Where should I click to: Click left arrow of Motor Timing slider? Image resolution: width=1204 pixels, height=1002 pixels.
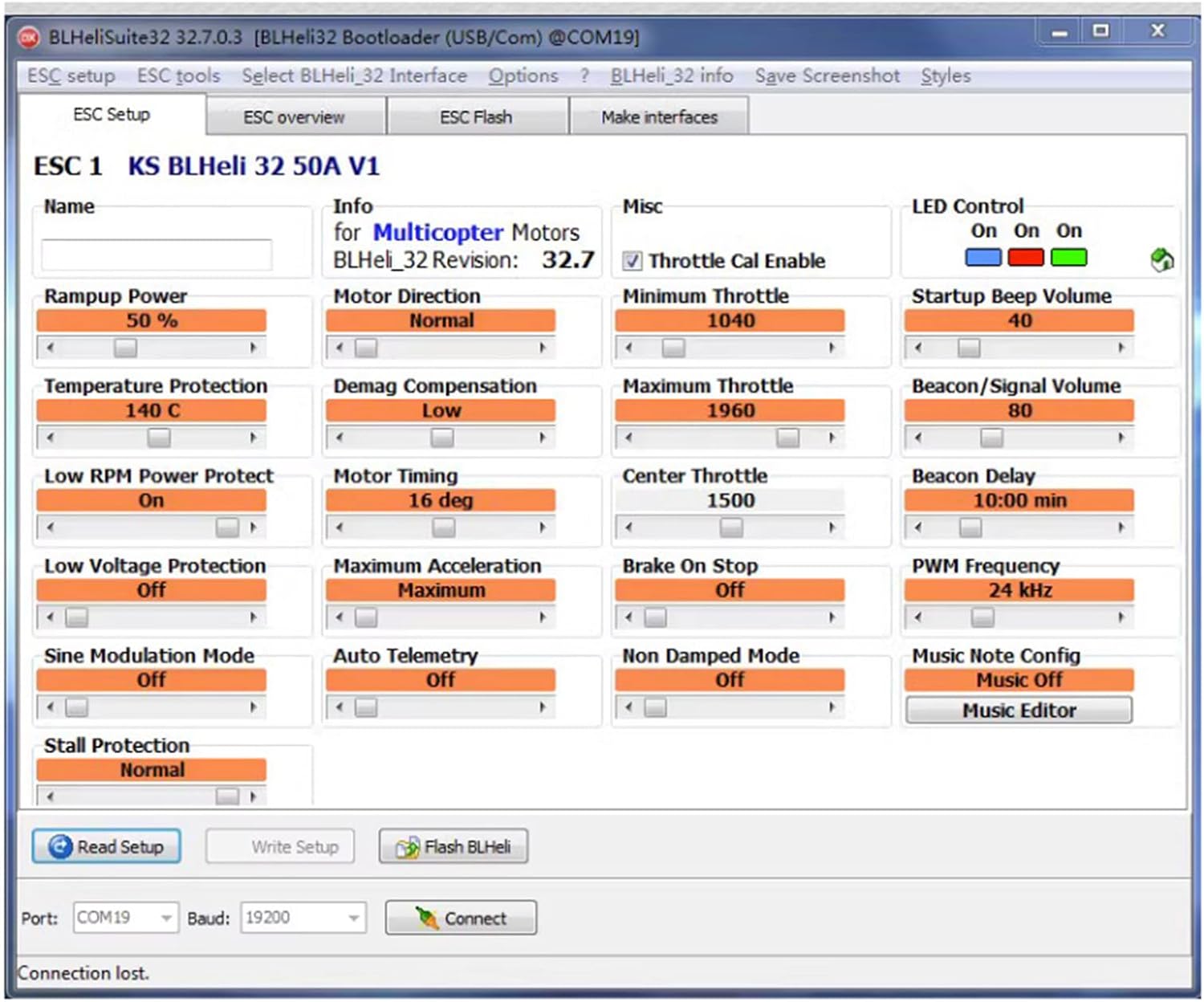click(x=340, y=527)
